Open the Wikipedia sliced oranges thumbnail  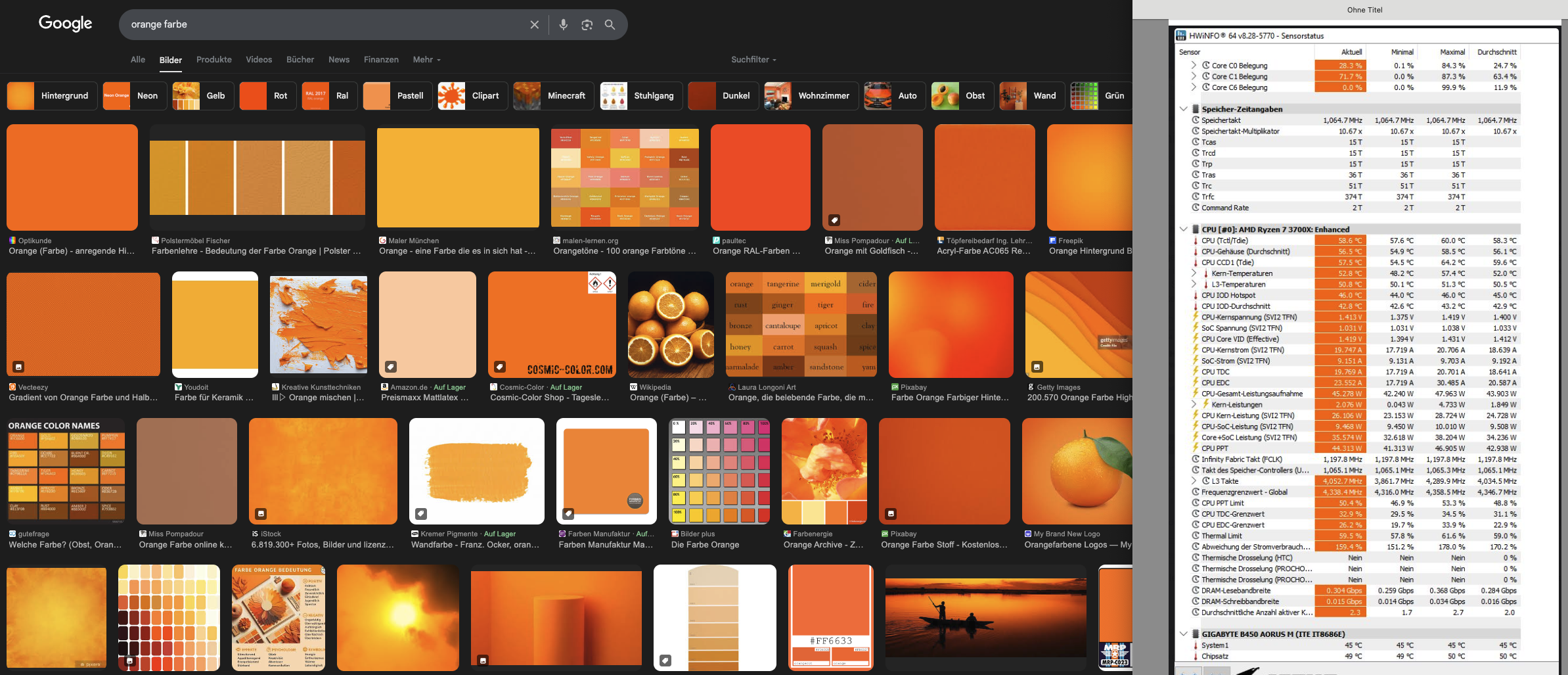[671, 325]
